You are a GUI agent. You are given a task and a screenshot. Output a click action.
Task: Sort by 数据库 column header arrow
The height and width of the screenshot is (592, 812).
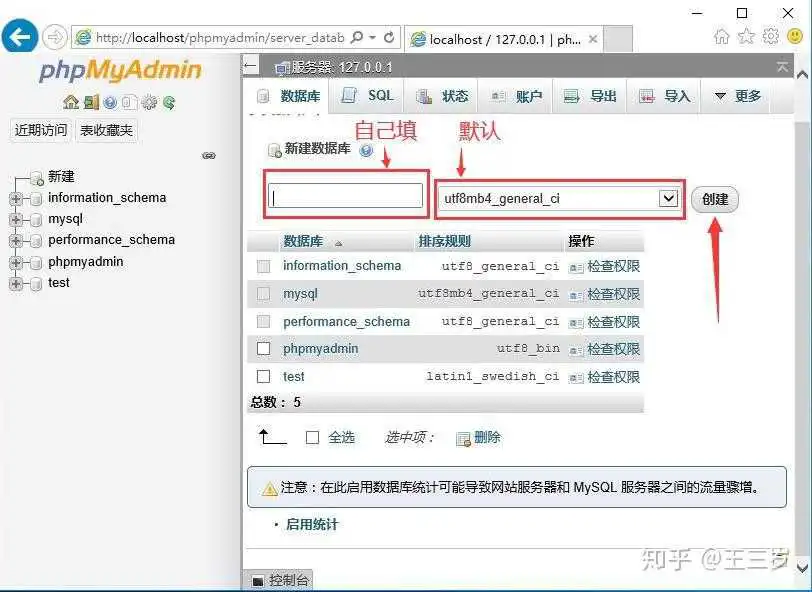(x=338, y=243)
